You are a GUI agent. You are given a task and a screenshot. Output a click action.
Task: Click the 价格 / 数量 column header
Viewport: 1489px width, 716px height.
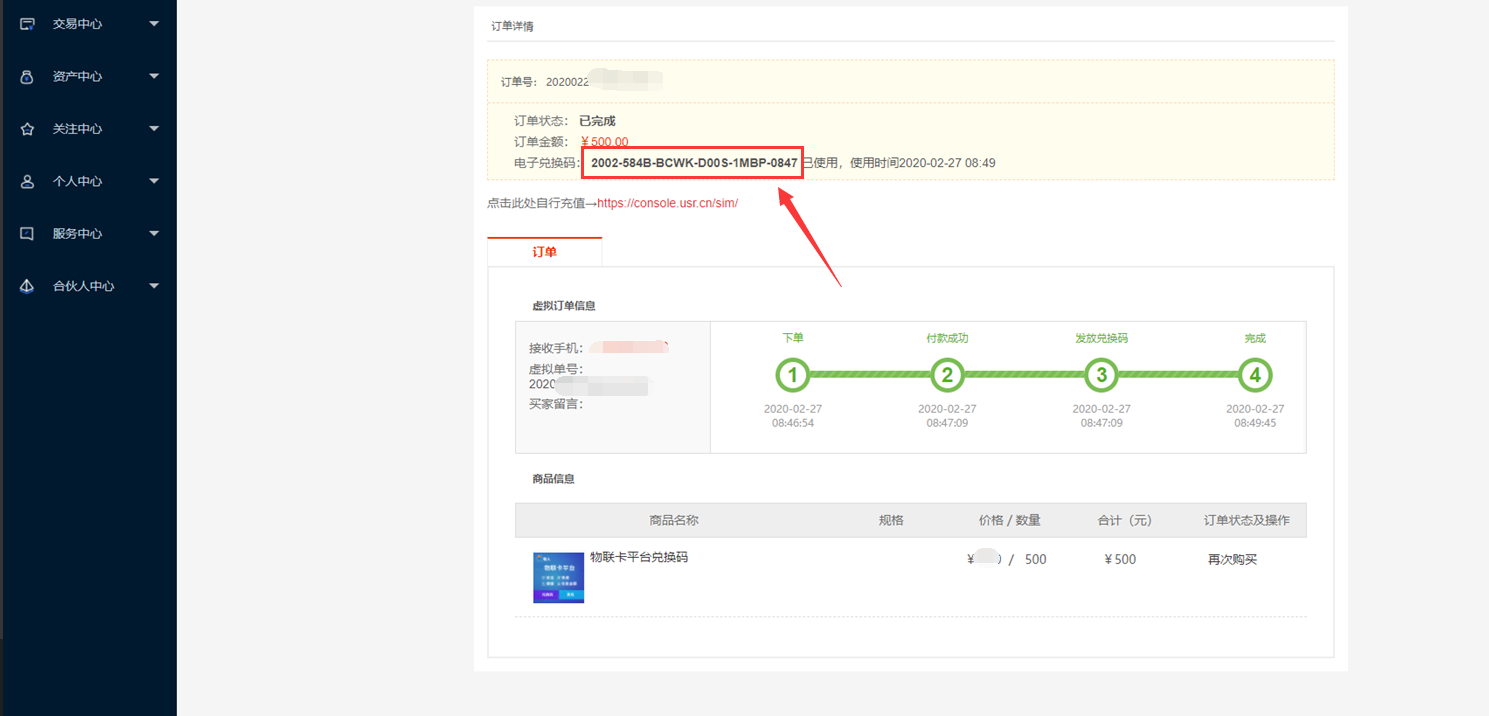[x=1010, y=520]
